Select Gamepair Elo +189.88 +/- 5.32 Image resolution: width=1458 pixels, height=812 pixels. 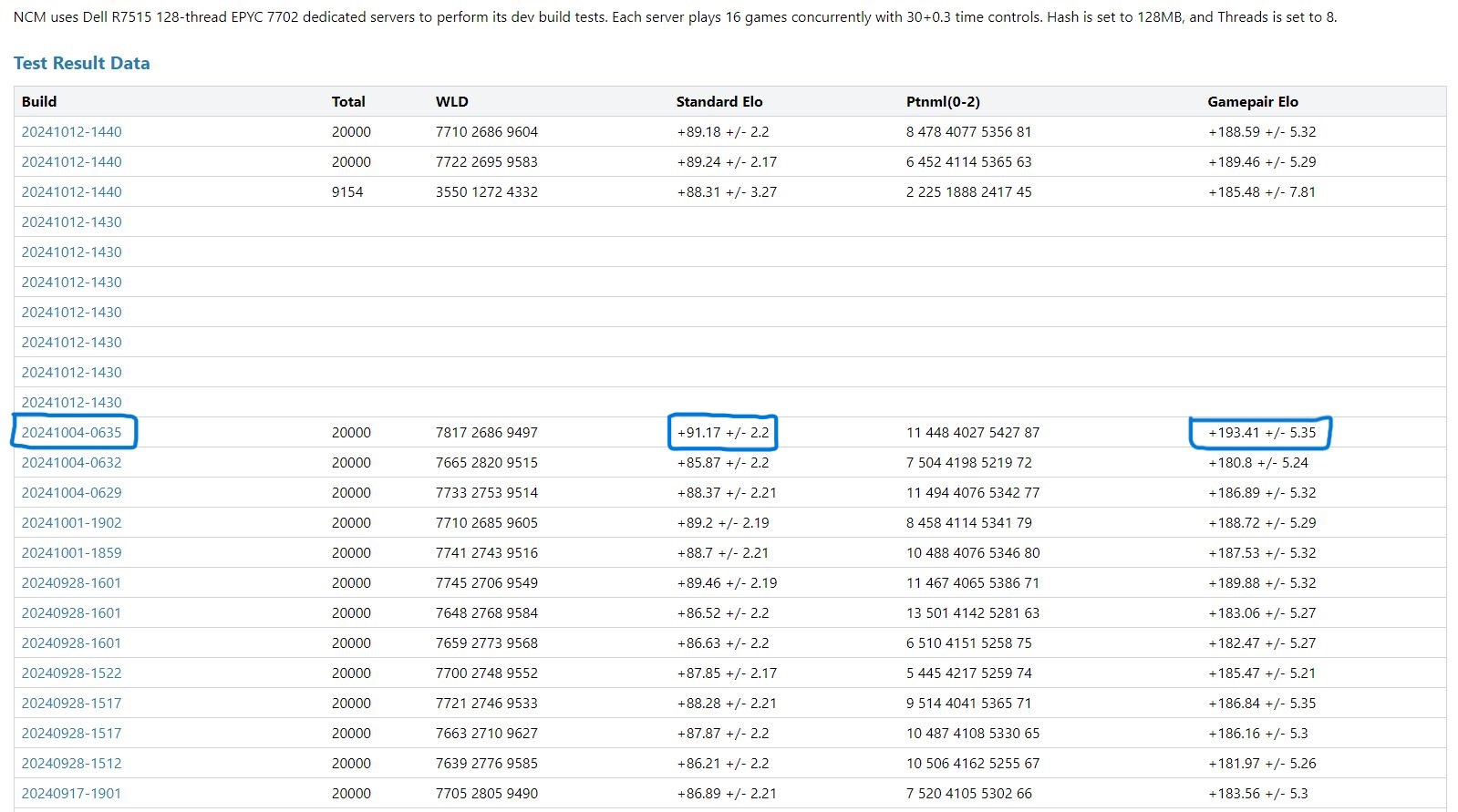[x=1262, y=582]
